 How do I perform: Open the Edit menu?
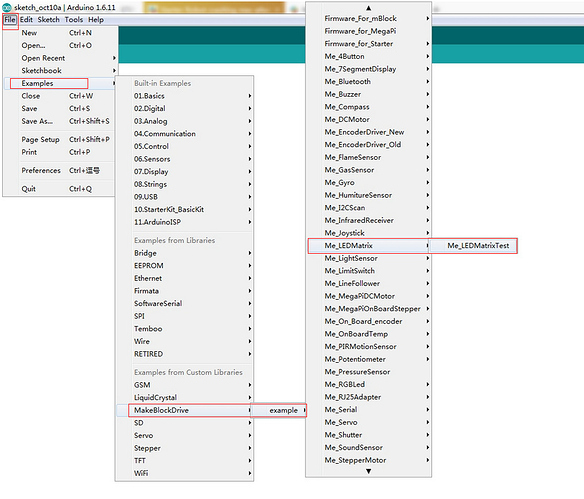pos(26,20)
